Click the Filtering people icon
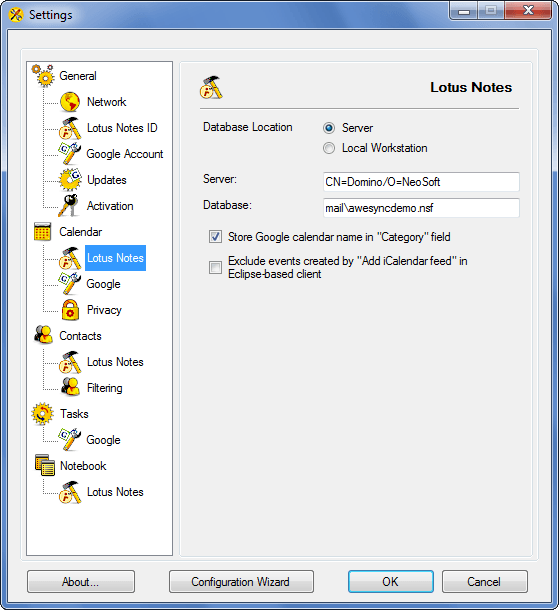The width and height of the screenshot is (559, 610). click(x=70, y=387)
